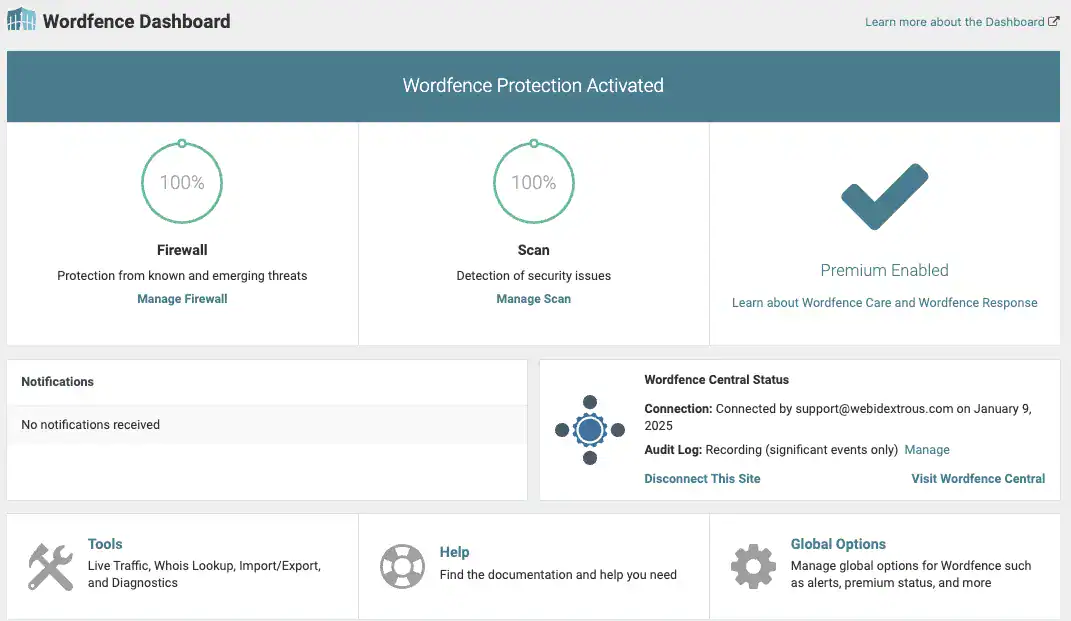Screen dimensions: 1071x621
Task: Click Manage next to Audit Log
Action: pos(926,450)
